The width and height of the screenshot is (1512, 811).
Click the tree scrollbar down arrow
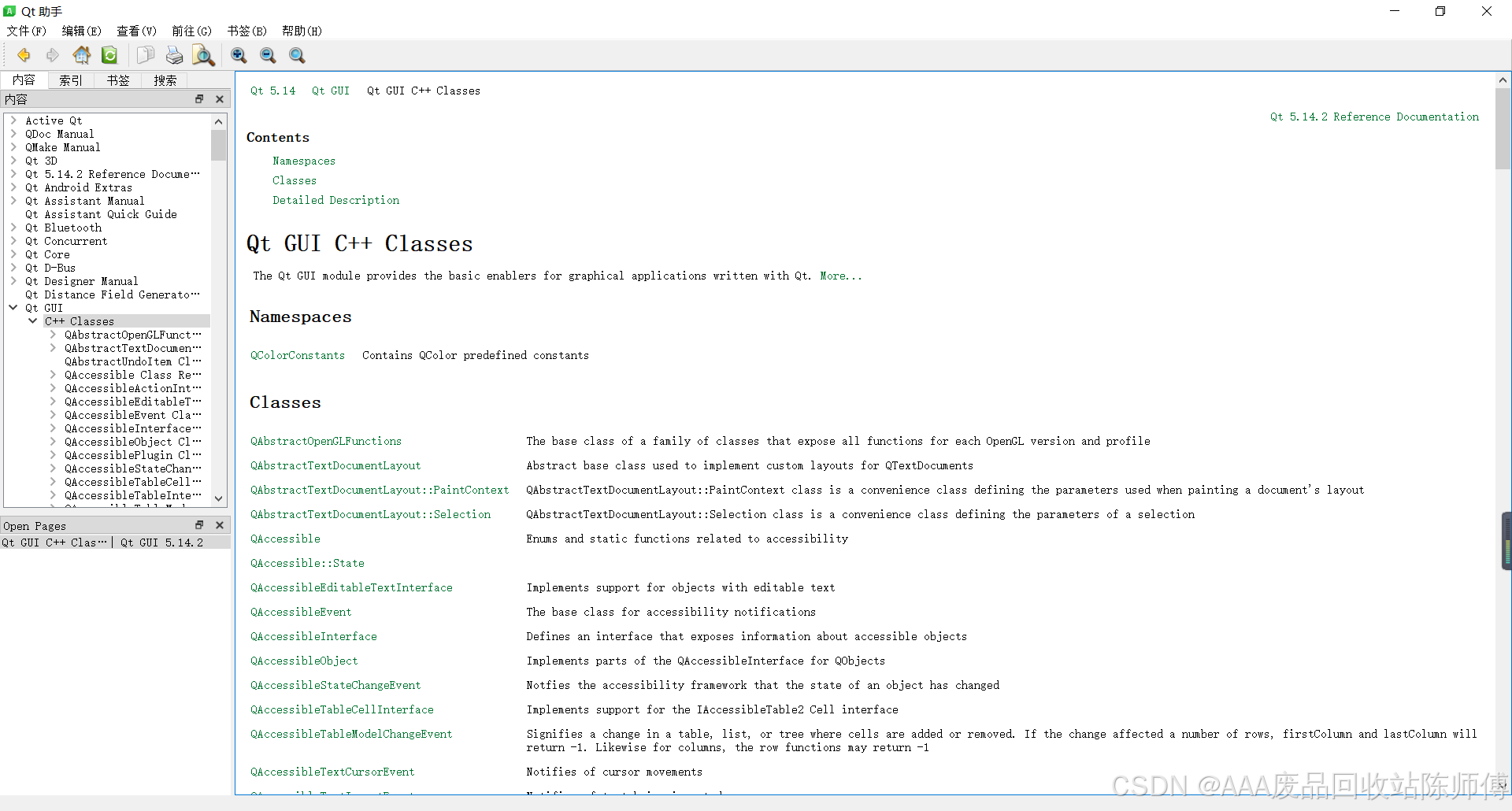pyautogui.click(x=219, y=499)
